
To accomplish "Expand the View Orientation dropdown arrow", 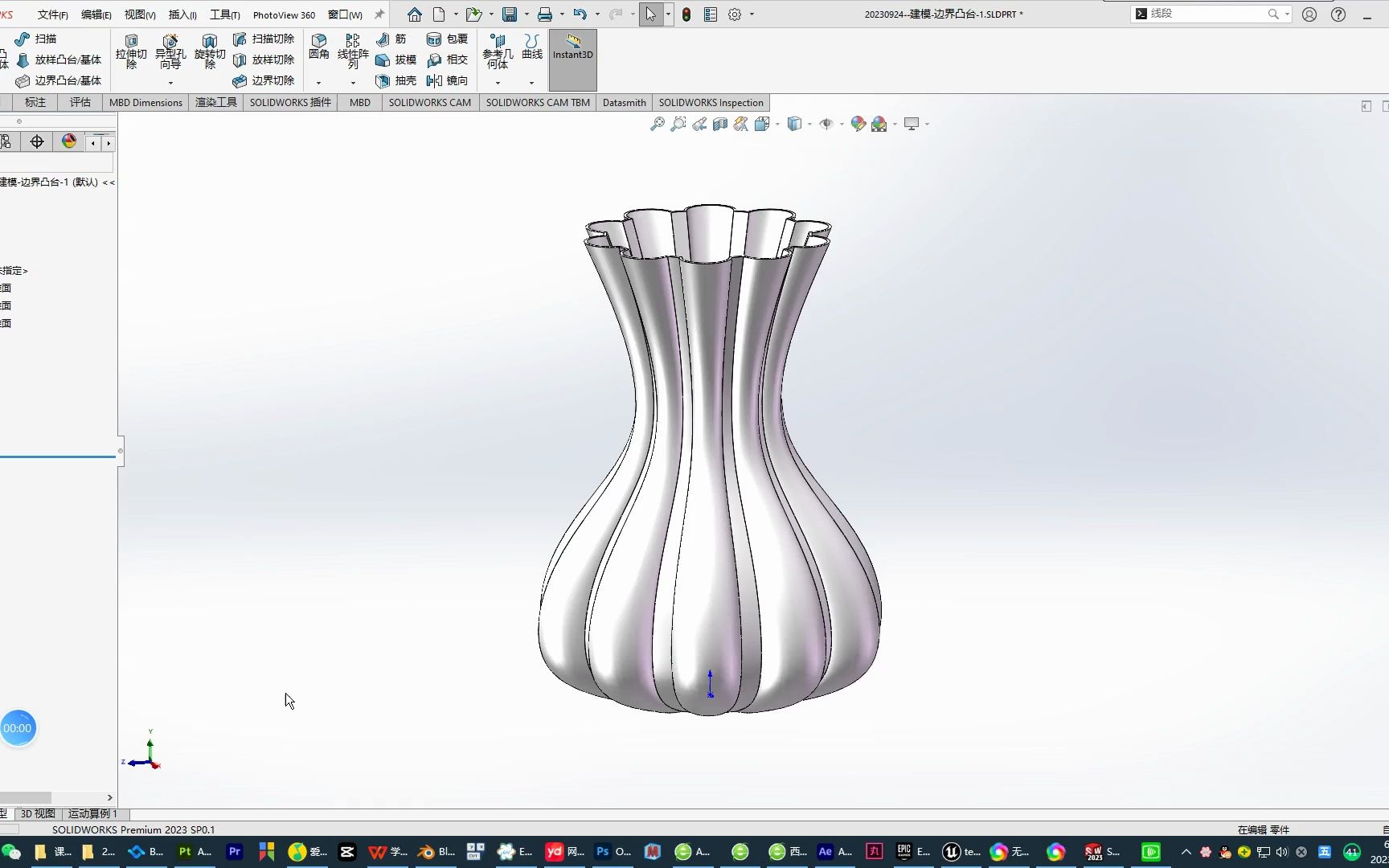I will click(x=776, y=124).
